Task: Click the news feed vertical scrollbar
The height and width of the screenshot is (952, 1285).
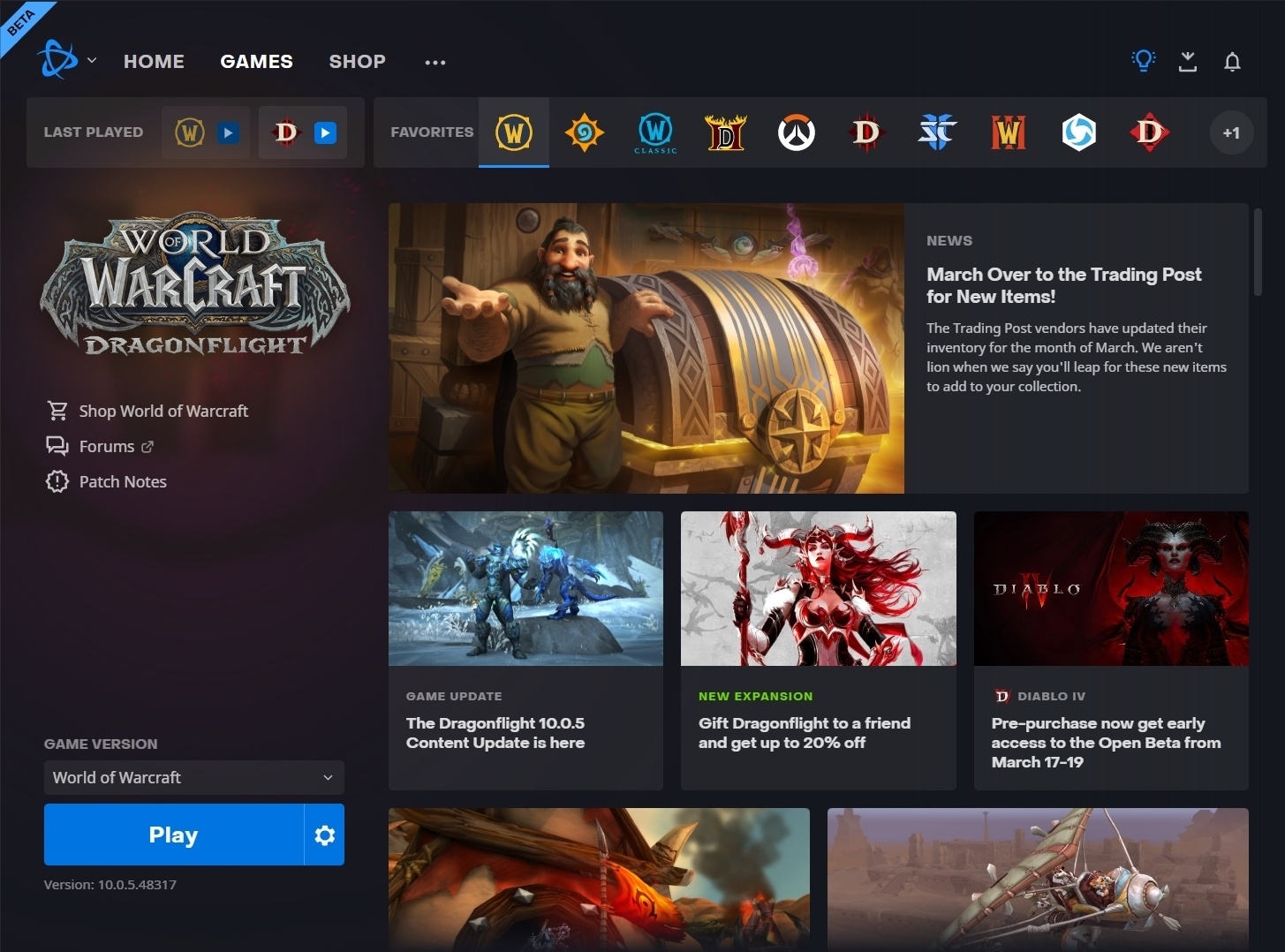Action: tap(1258, 252)
